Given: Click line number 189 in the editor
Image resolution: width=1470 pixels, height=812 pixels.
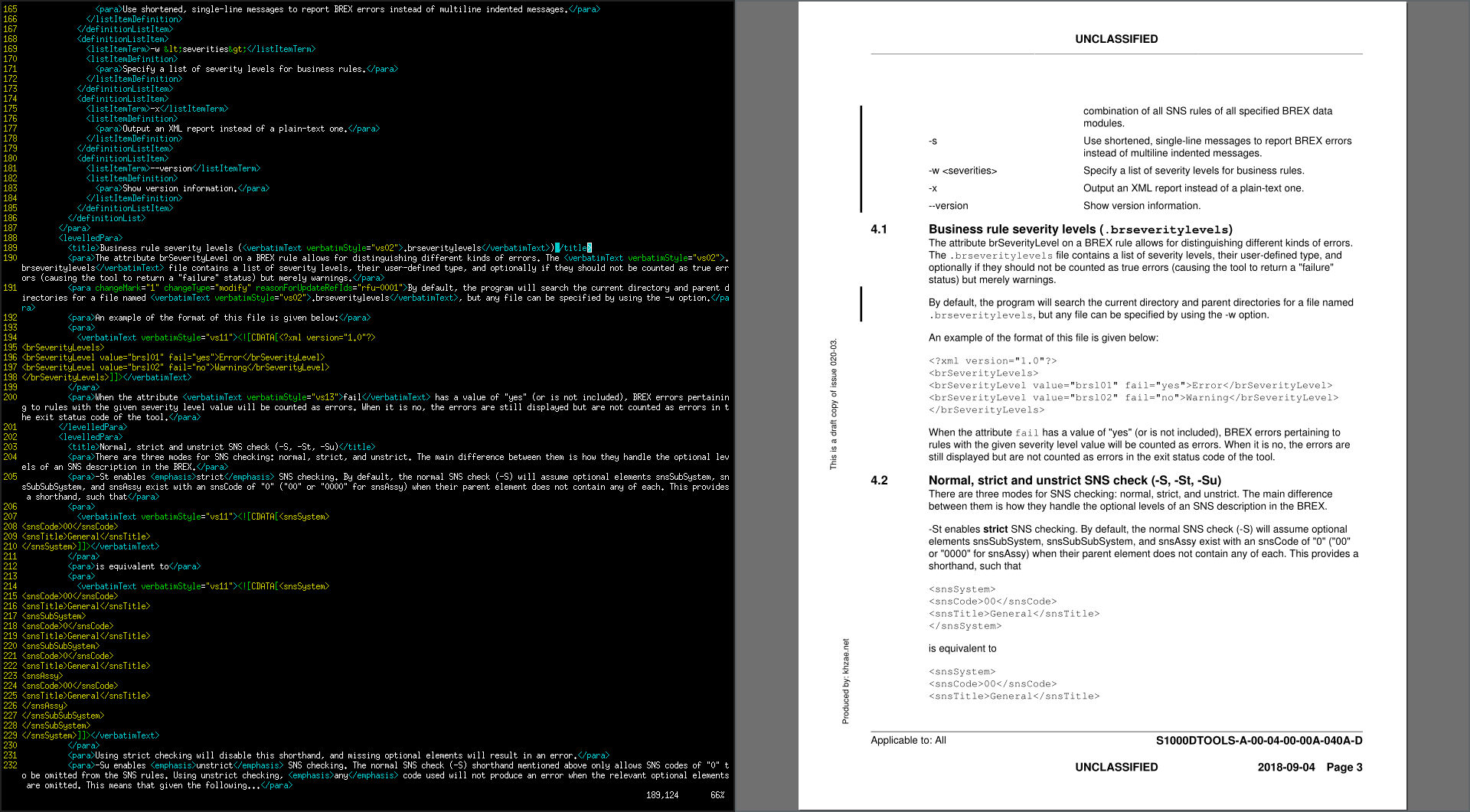Looking at the screenshot, I should 10,248.
